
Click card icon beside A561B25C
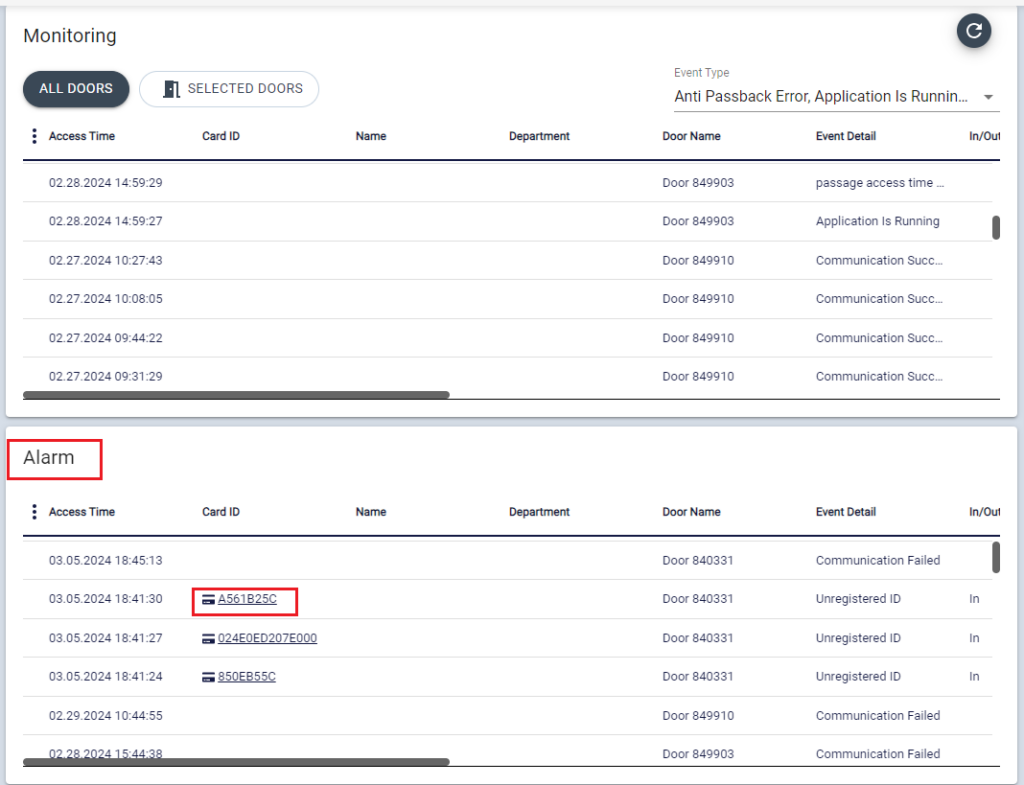[208, 600]
